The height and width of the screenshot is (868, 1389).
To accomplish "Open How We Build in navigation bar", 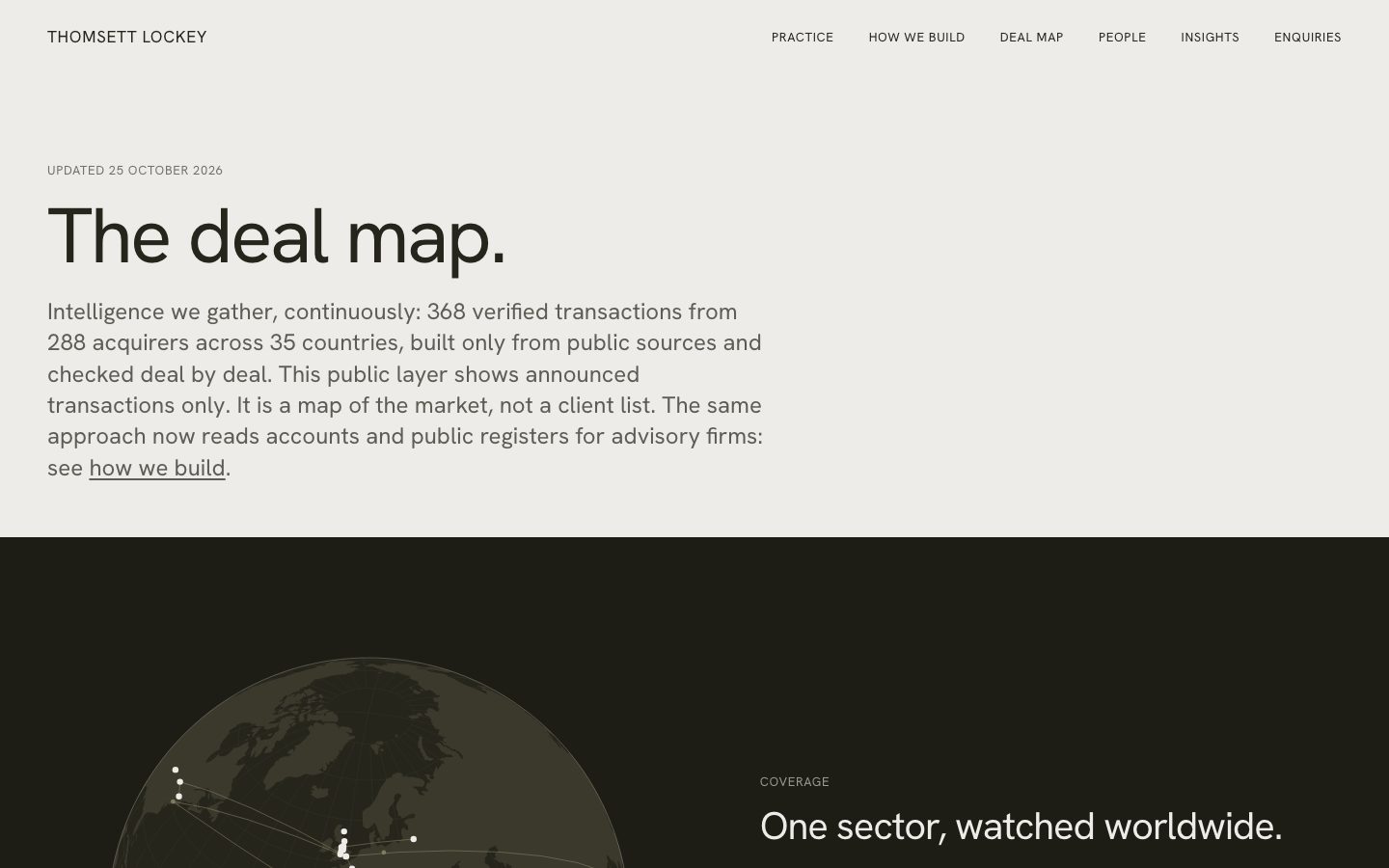I will pos(916,38).
